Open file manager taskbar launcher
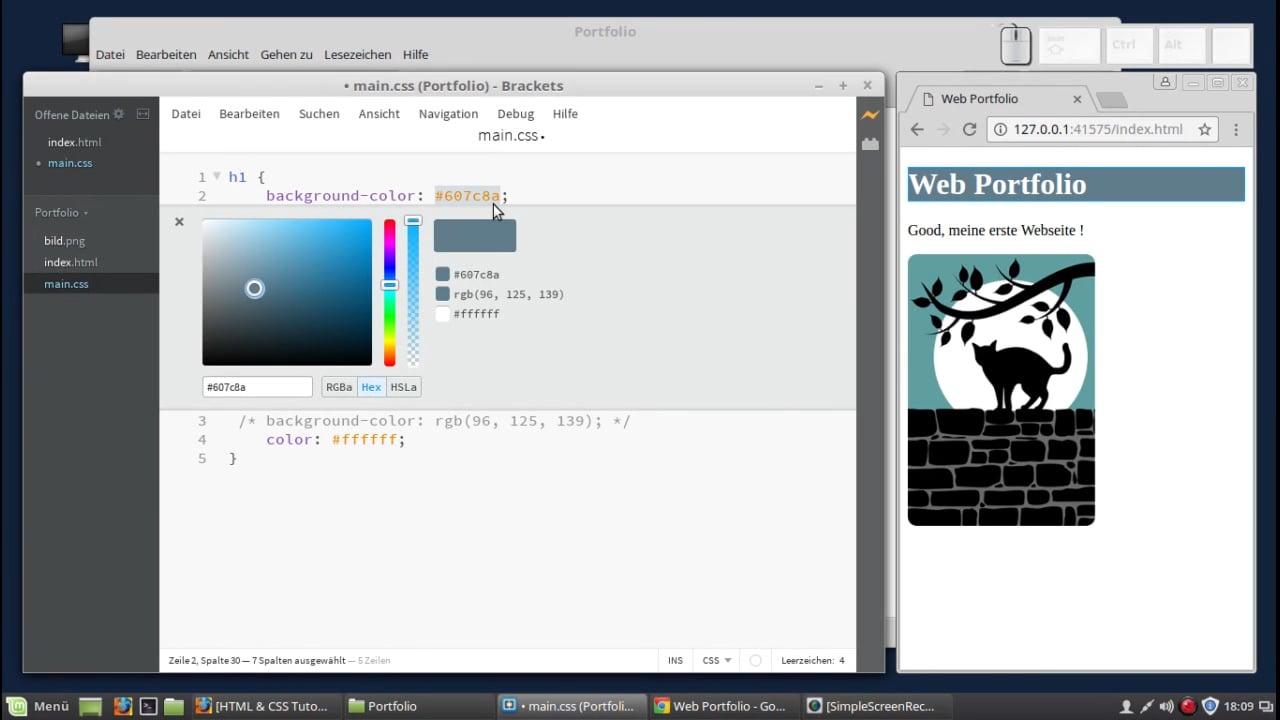 (174, 706)
